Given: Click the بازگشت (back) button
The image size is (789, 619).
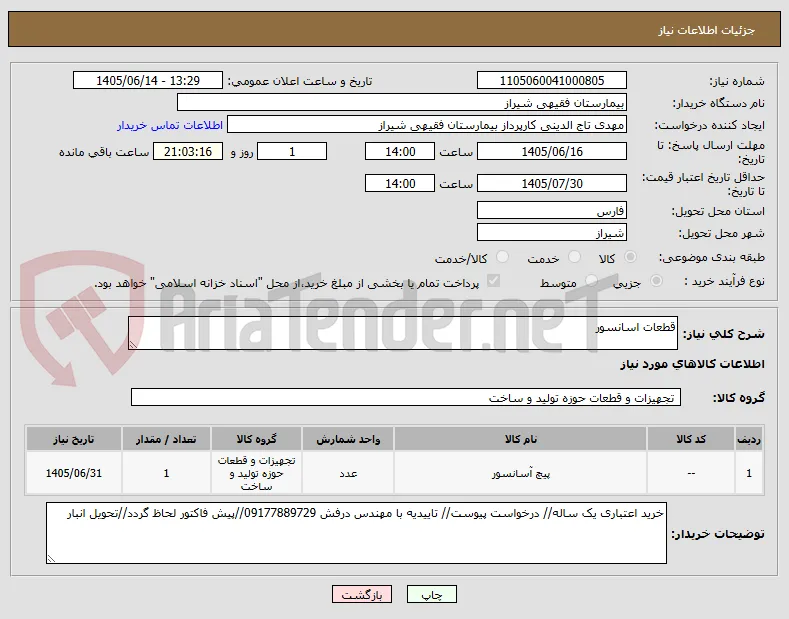Looking at the screenshot, I should pos(362,594).
